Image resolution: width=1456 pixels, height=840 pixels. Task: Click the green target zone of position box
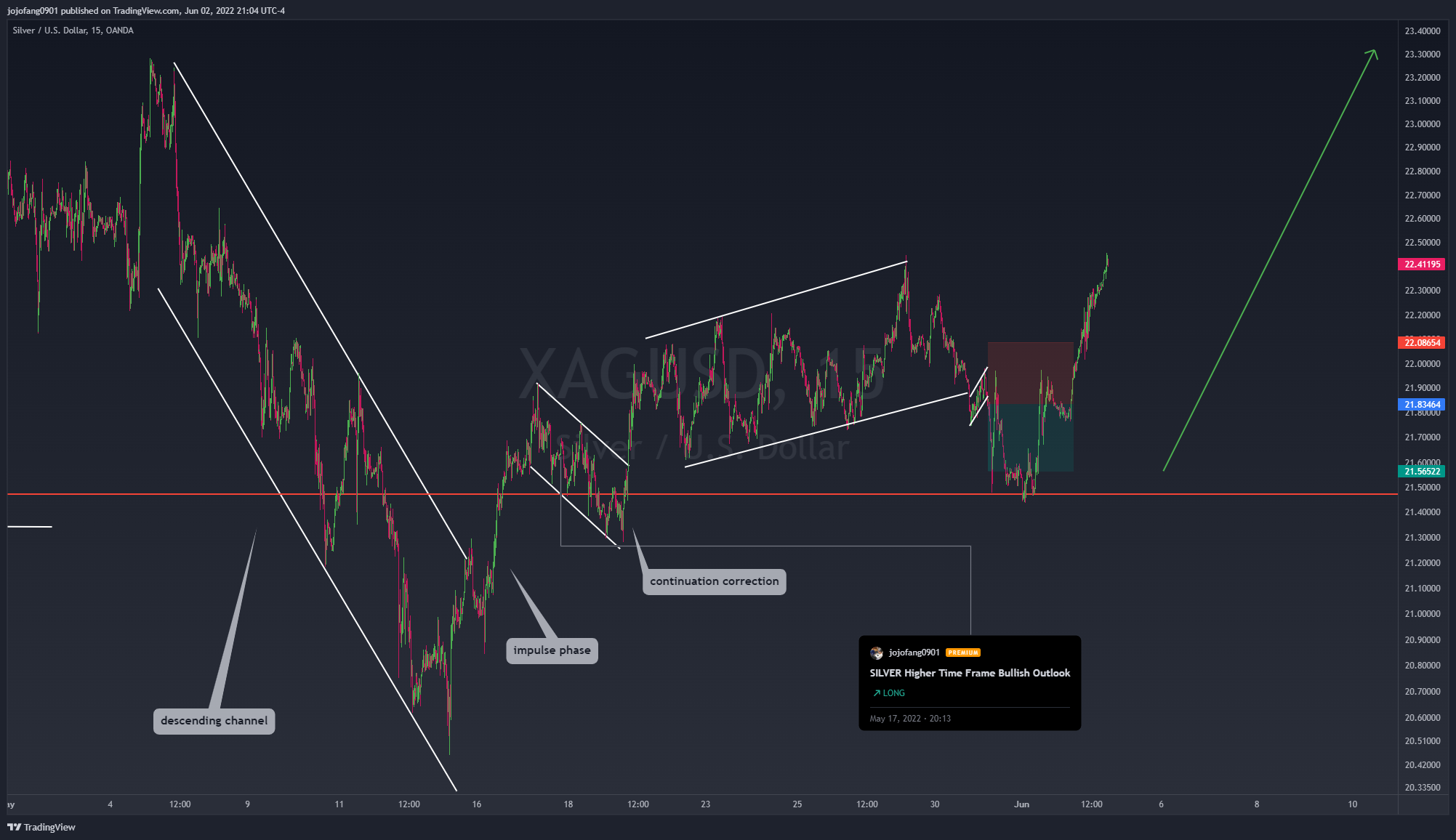tap(1031, 438)
